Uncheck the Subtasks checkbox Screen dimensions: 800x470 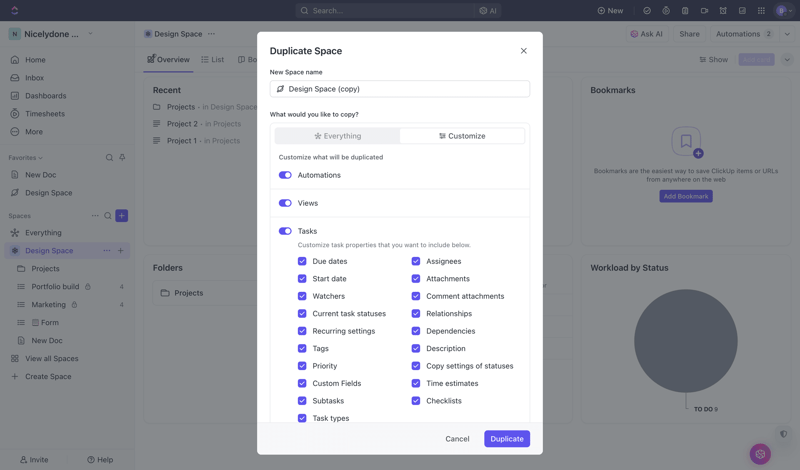coord(302,401)
